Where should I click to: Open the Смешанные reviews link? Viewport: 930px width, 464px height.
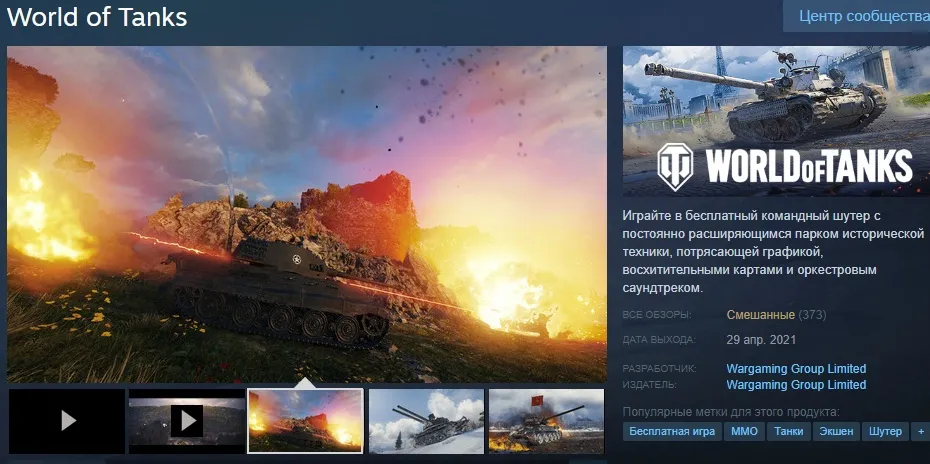[760, 314]
